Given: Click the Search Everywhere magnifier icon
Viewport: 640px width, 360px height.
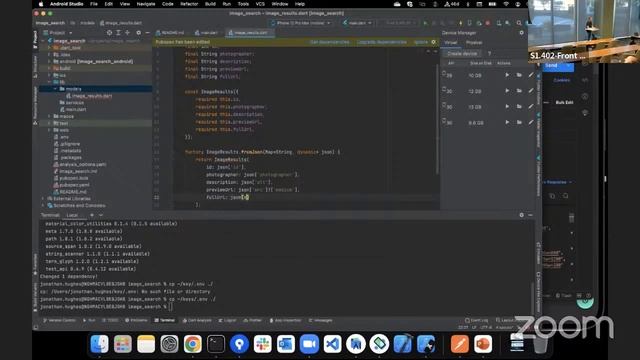Looking at the screenshot, I should (x=519, y=23).
